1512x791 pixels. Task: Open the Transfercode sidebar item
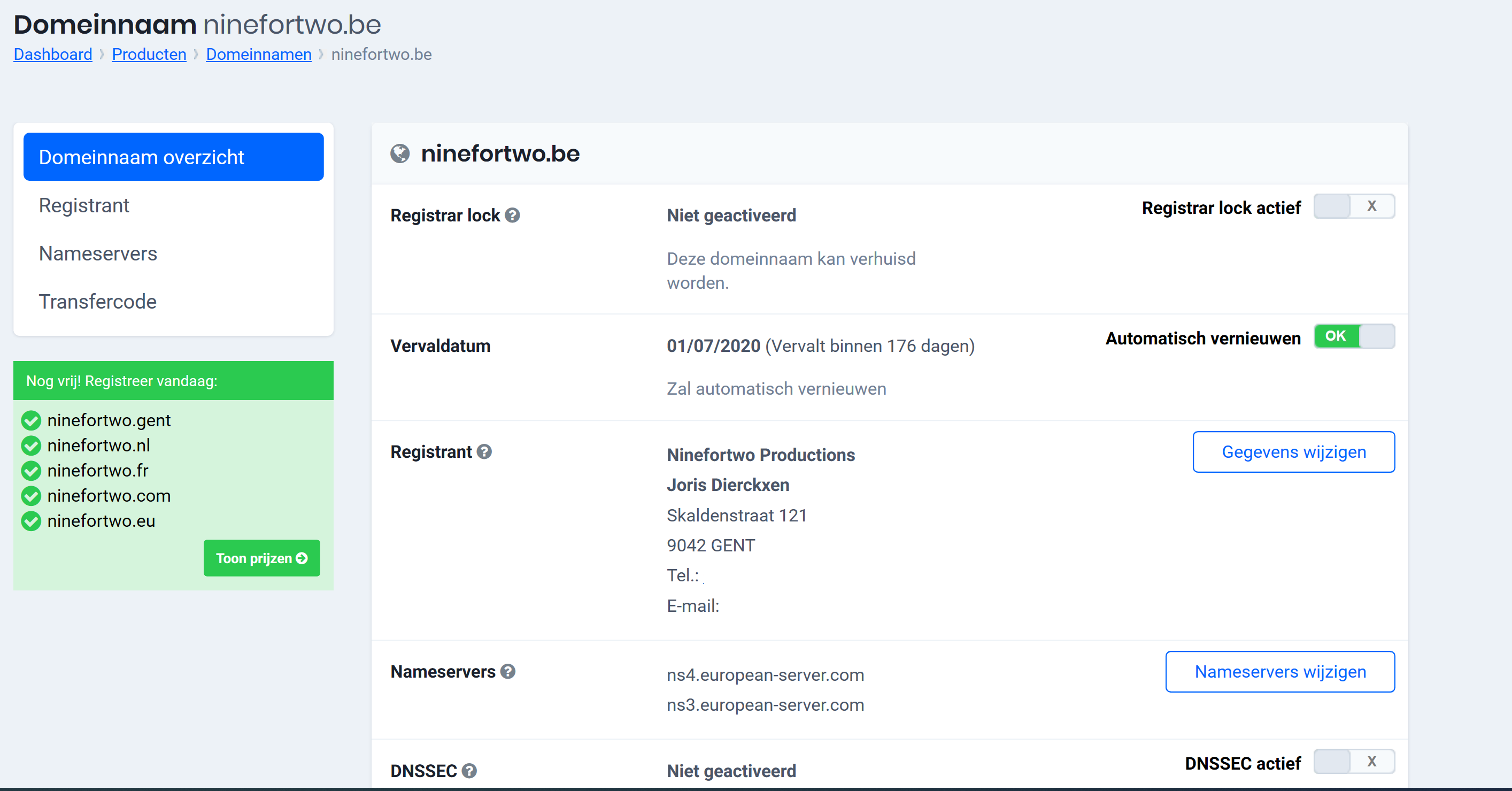97,302
